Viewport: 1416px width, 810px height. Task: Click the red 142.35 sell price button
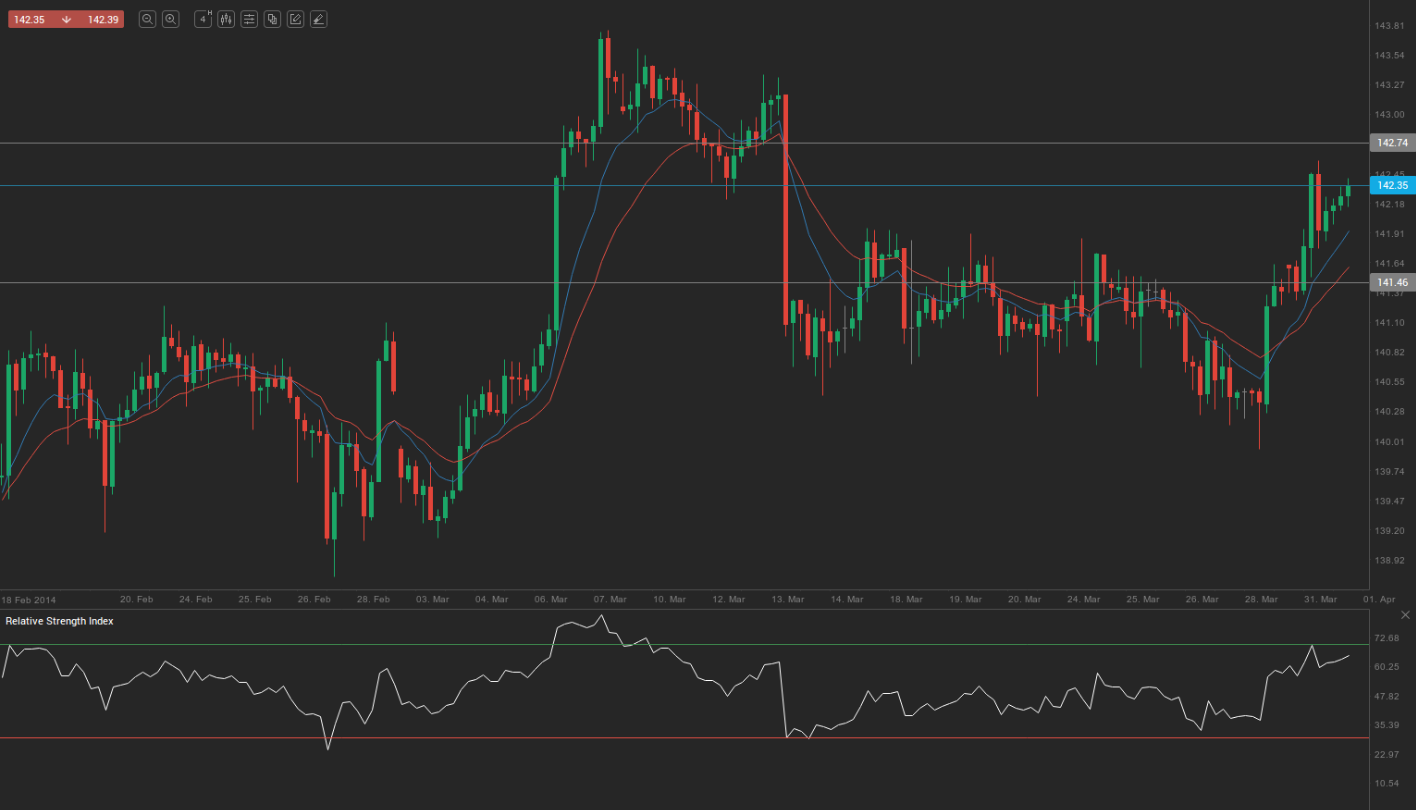[30, 19]
